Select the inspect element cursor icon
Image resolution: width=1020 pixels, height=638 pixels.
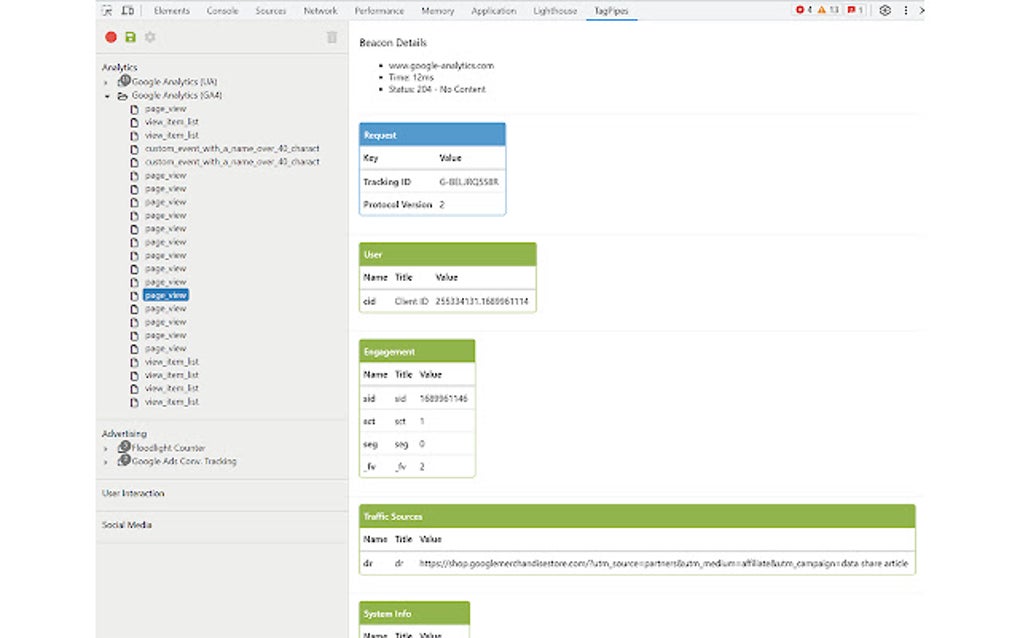pyautogui.click(x=106, y=10)
